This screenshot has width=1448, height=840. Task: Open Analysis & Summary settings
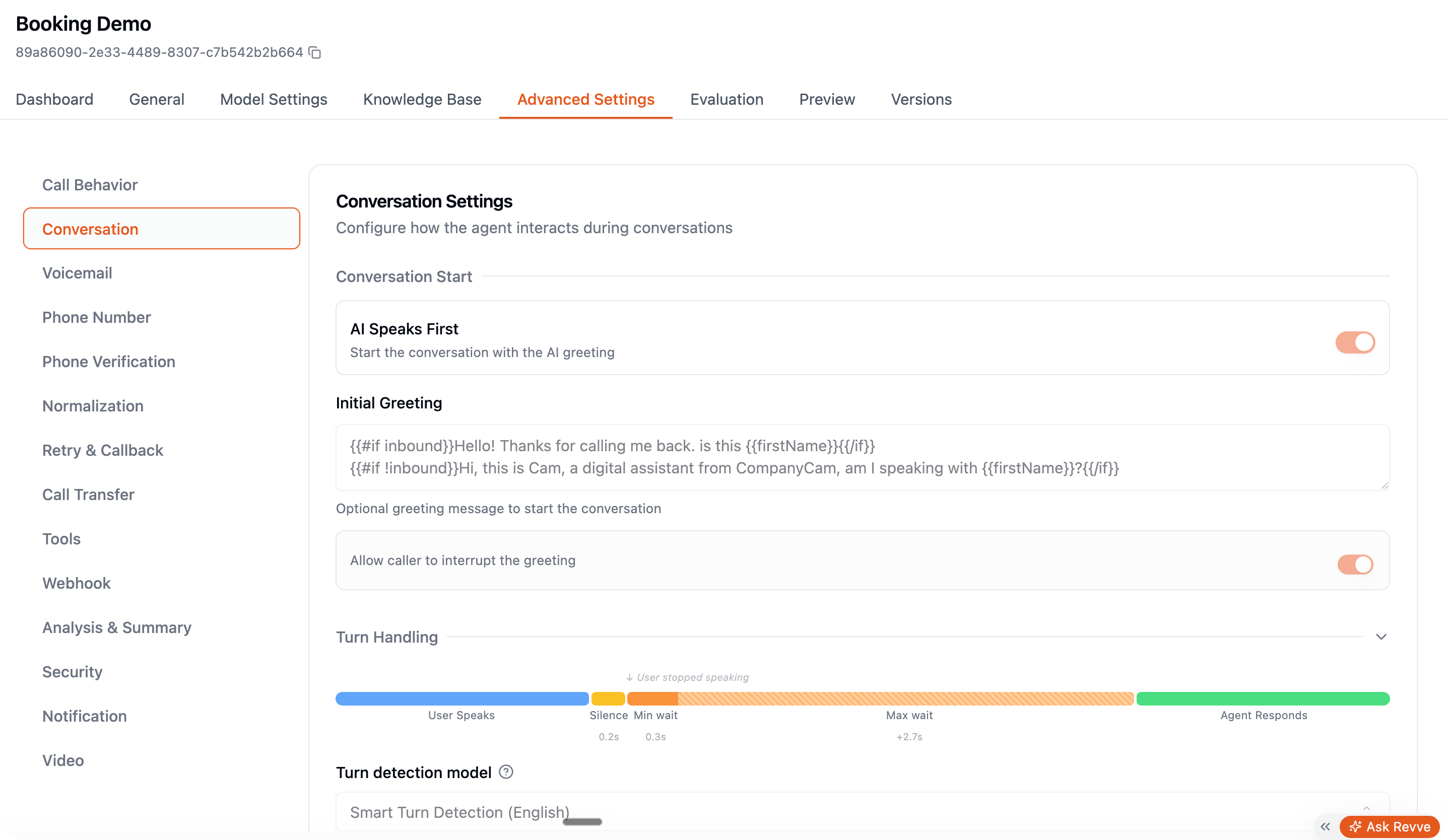[161, 627]
